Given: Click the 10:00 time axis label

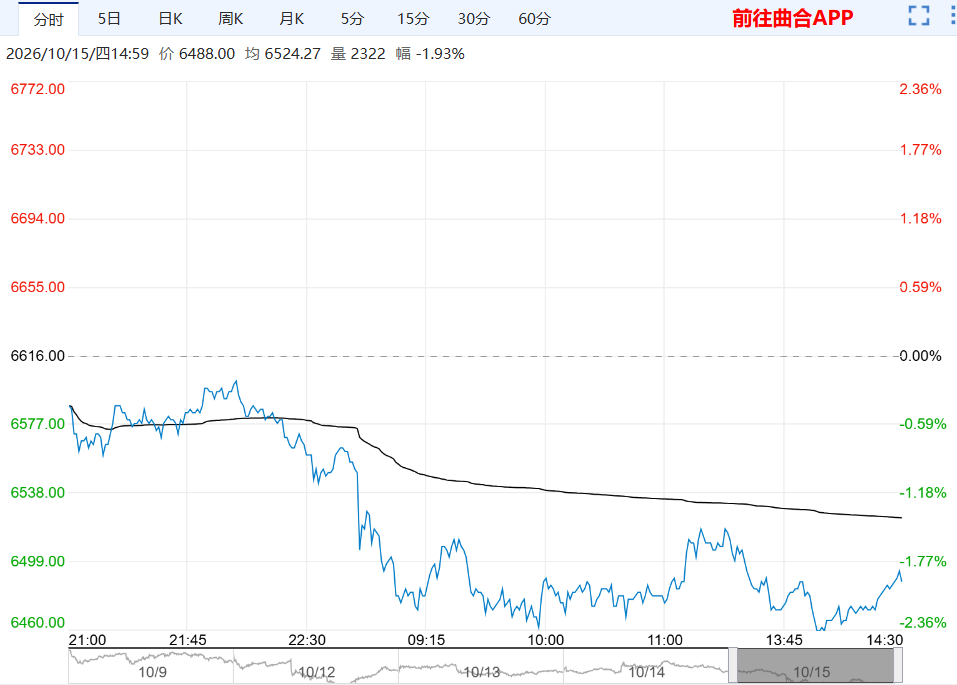Looking at the screenshot, I should pyautogui.click(x=546, y=640).
